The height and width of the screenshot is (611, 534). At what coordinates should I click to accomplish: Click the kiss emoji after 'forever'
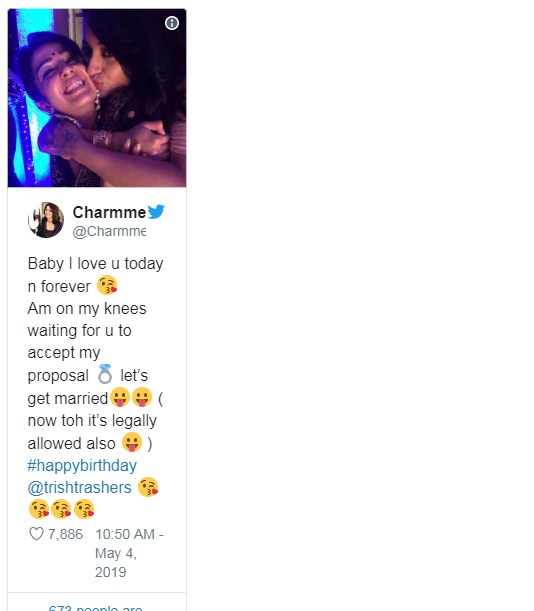107,285
